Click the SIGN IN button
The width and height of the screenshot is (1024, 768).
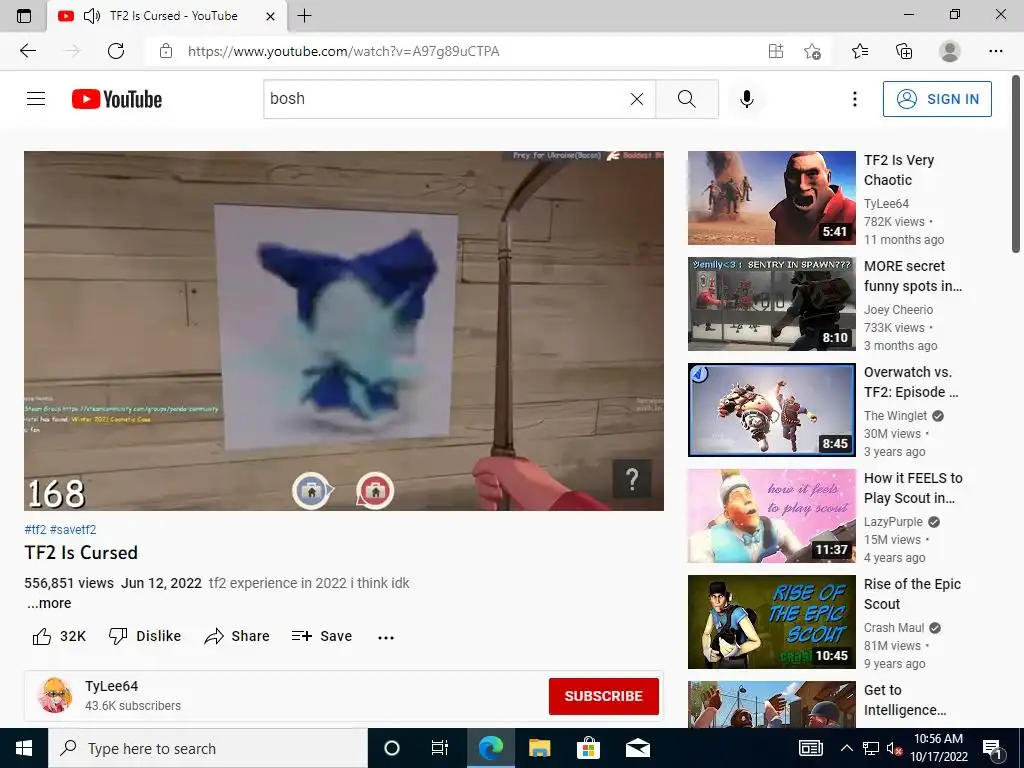click(x=937, y=99)
